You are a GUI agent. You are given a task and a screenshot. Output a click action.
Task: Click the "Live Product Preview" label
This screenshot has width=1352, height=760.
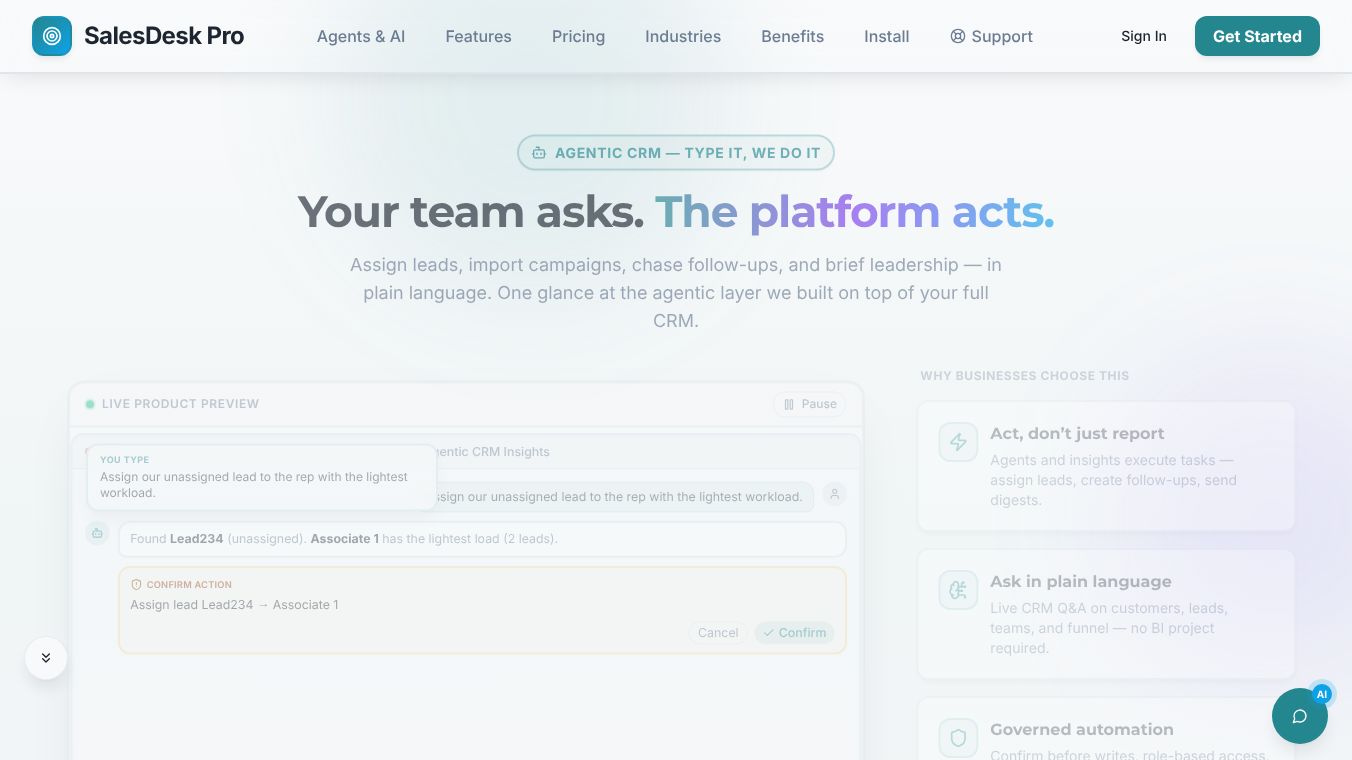tap(180, 404)
